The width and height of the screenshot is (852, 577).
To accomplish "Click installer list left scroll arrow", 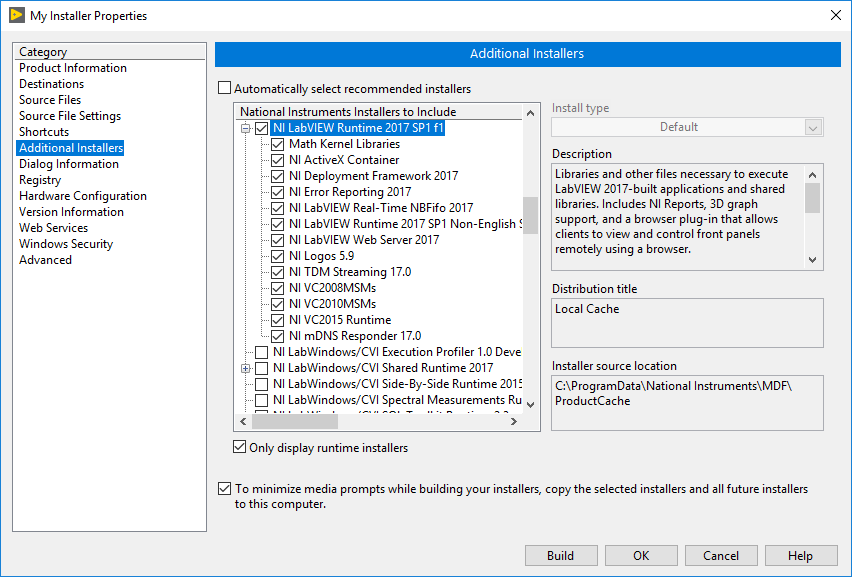I will (x=243, y=421).
